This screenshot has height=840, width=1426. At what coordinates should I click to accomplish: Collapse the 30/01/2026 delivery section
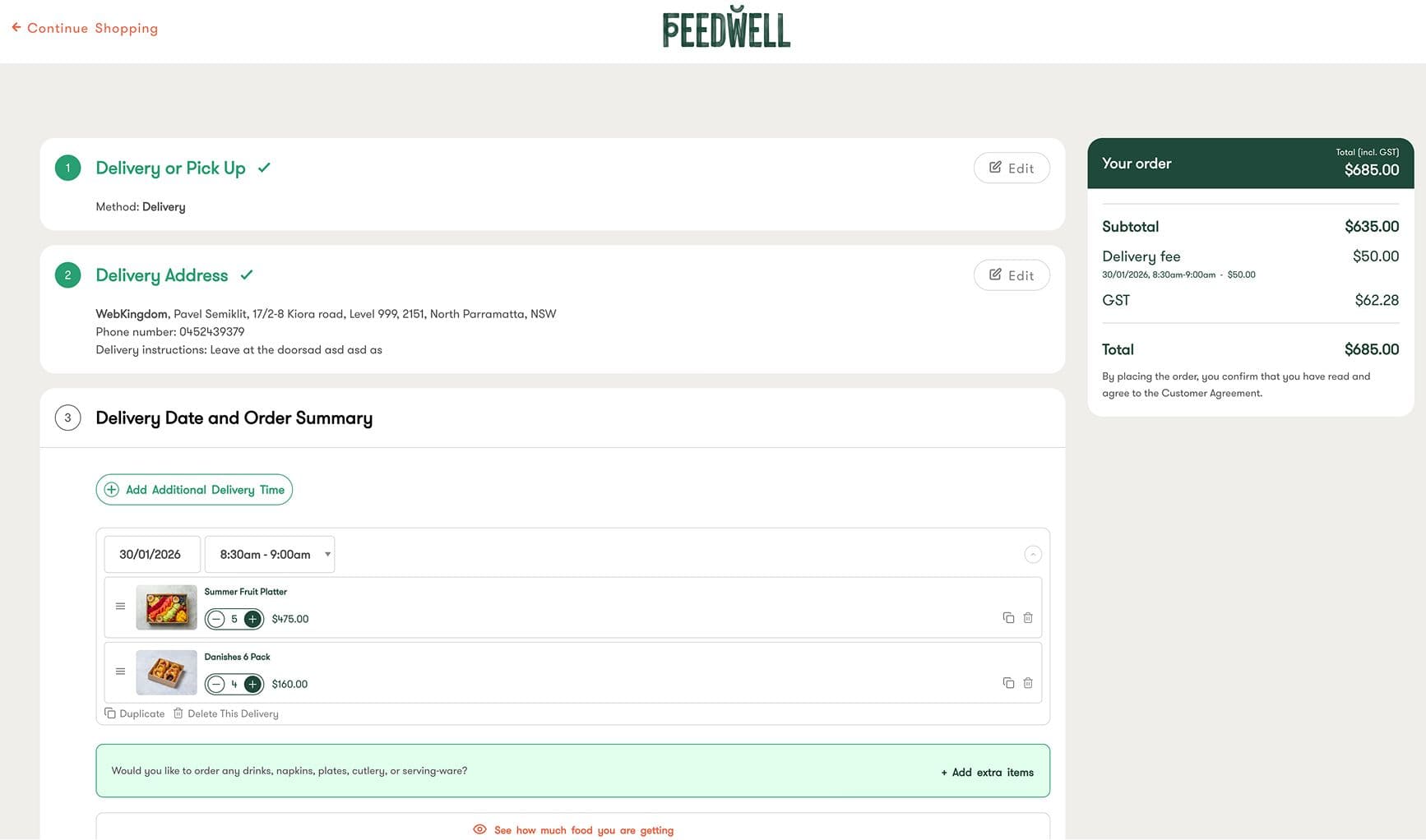(x=1033, y=554)
